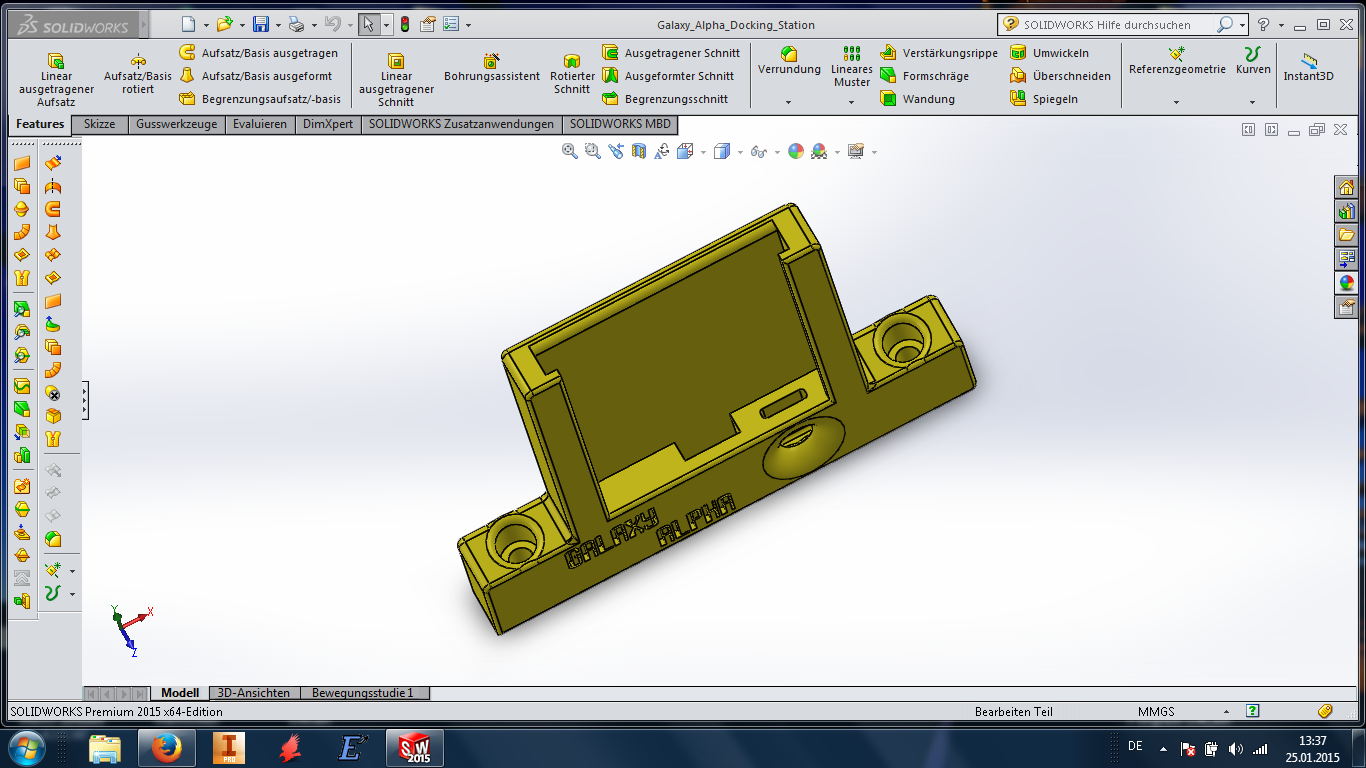Expand Lineares Muster dropdown arrow

point(852,102)
